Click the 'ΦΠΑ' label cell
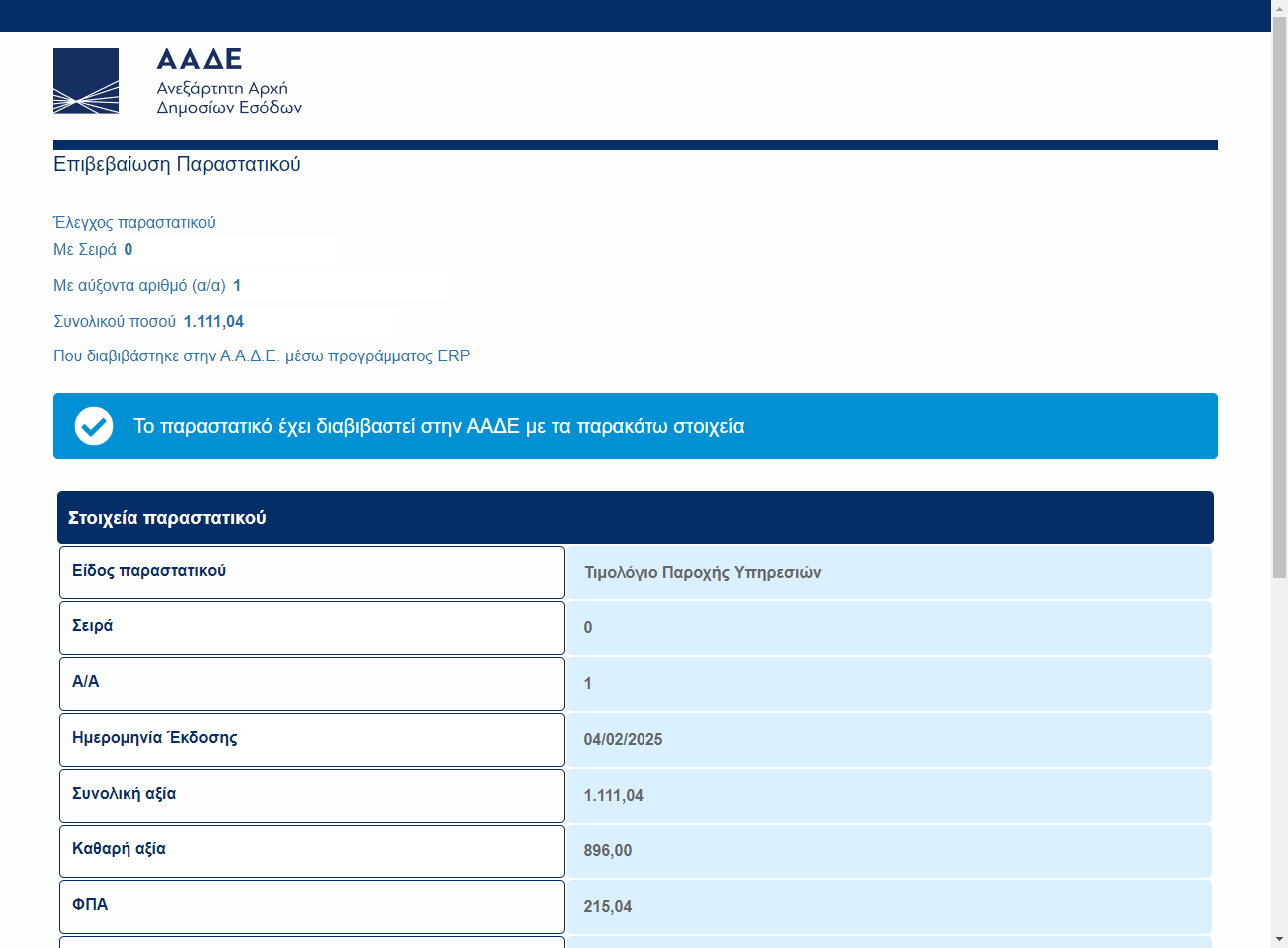Image resolution: width=1288 pixels, height=948 pixels. tap(312, 907)
